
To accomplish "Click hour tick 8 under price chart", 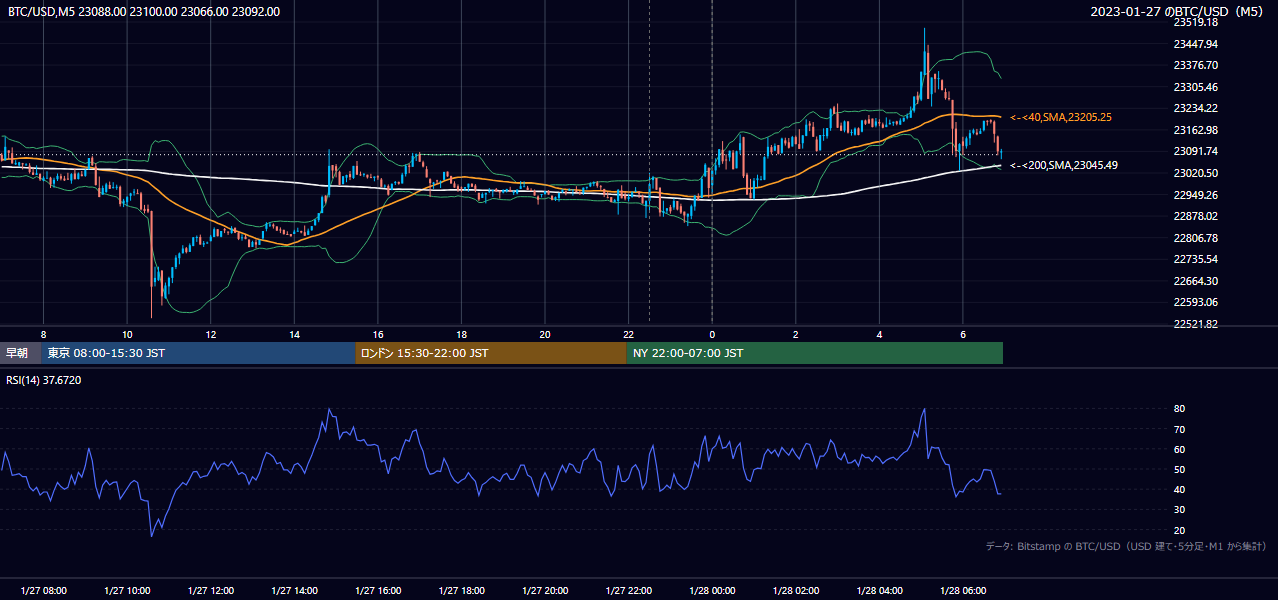I will click(43, 334).
